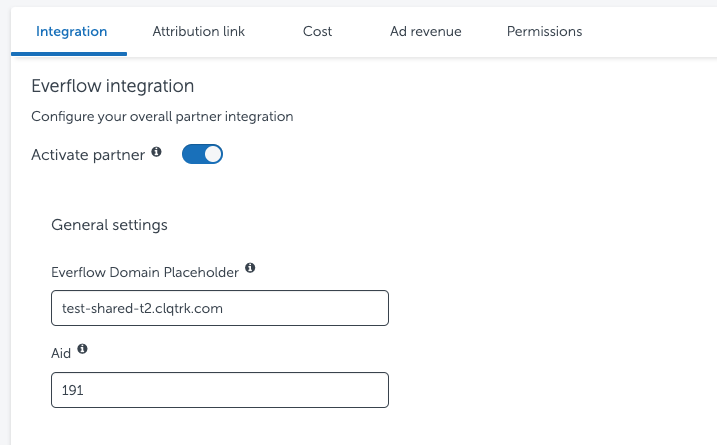
Task: Click the Activate partner label
Action: click(88, 155)
